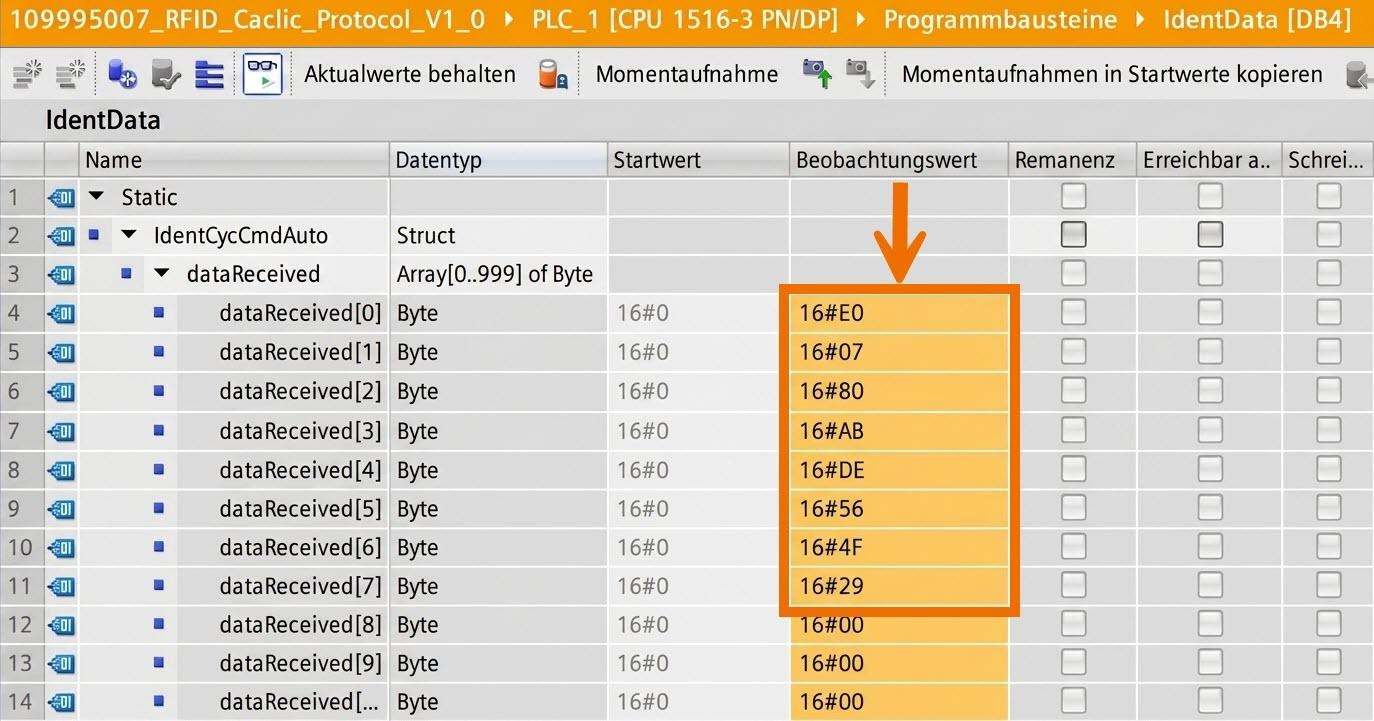This screenshot has height=721, width=1374.
Task: Toggle Remanenz checkbox for dataReceived[6]
Action: [x=1073, y=547]
